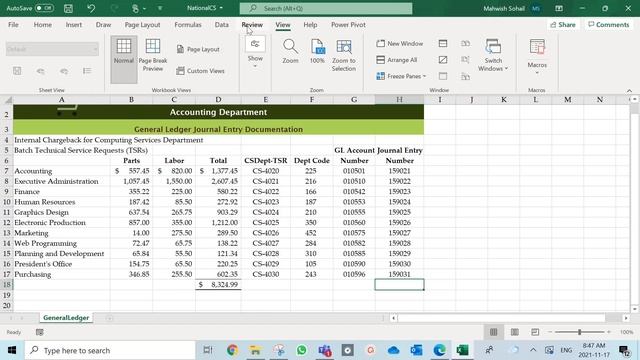Viewport: 640px width, 360px height.
Task: Click the Split window icon
Action: (x=443, y=43)
